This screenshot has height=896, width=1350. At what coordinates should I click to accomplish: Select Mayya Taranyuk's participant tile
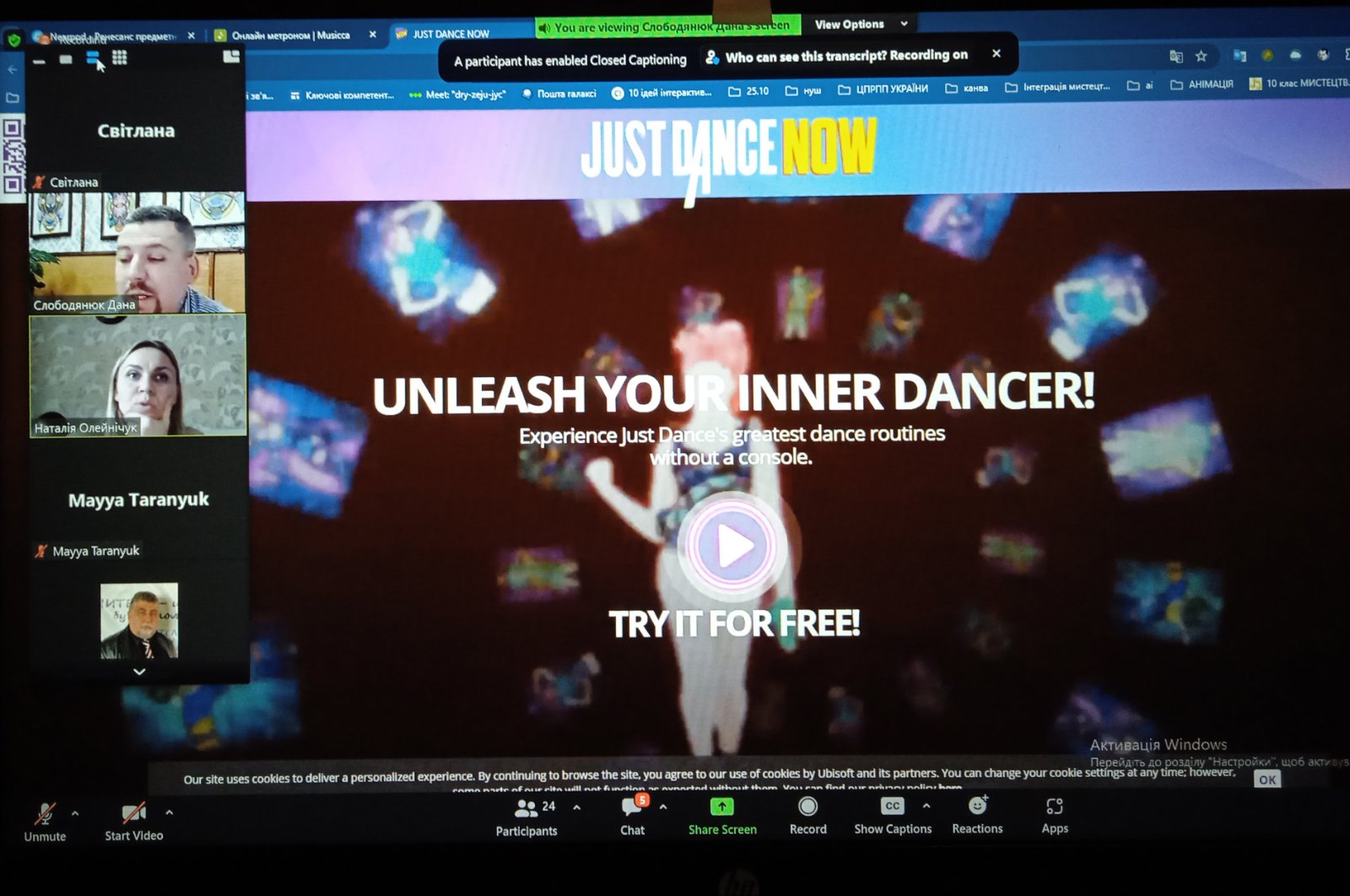pyautogui.click(x=138, y=499)
